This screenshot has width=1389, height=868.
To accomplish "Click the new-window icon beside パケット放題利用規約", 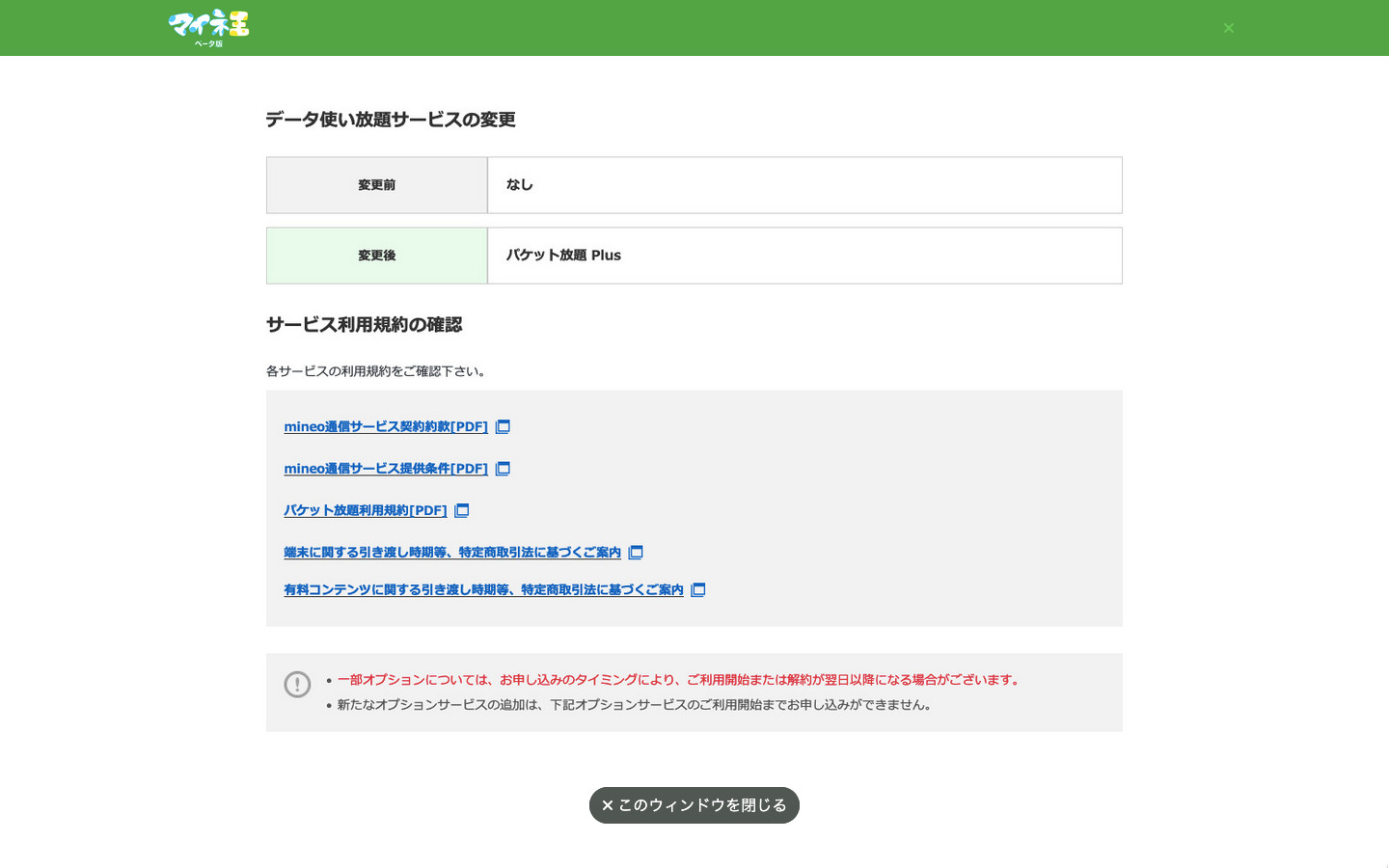I will (x=462, y=511).
